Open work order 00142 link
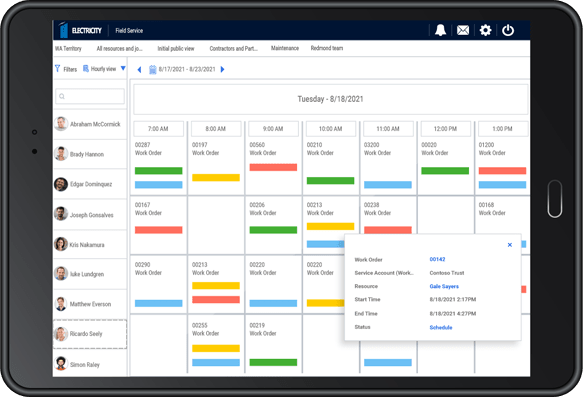Viewport: 583px width, 397px height. [437, 259]
